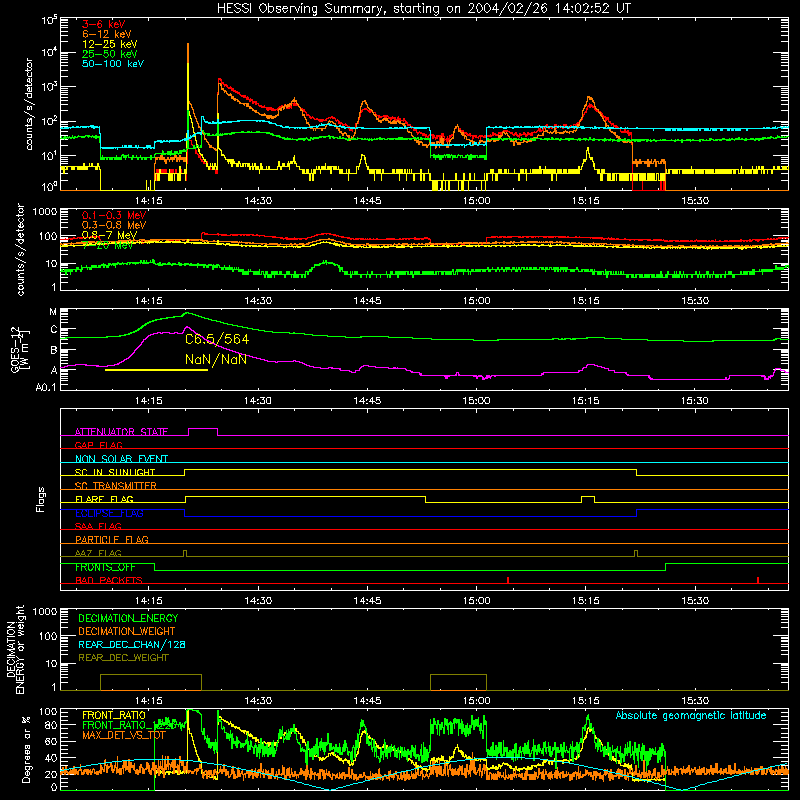
Task: Click the yellow flare duration bar in GOES panel
Action: (156, 369)
